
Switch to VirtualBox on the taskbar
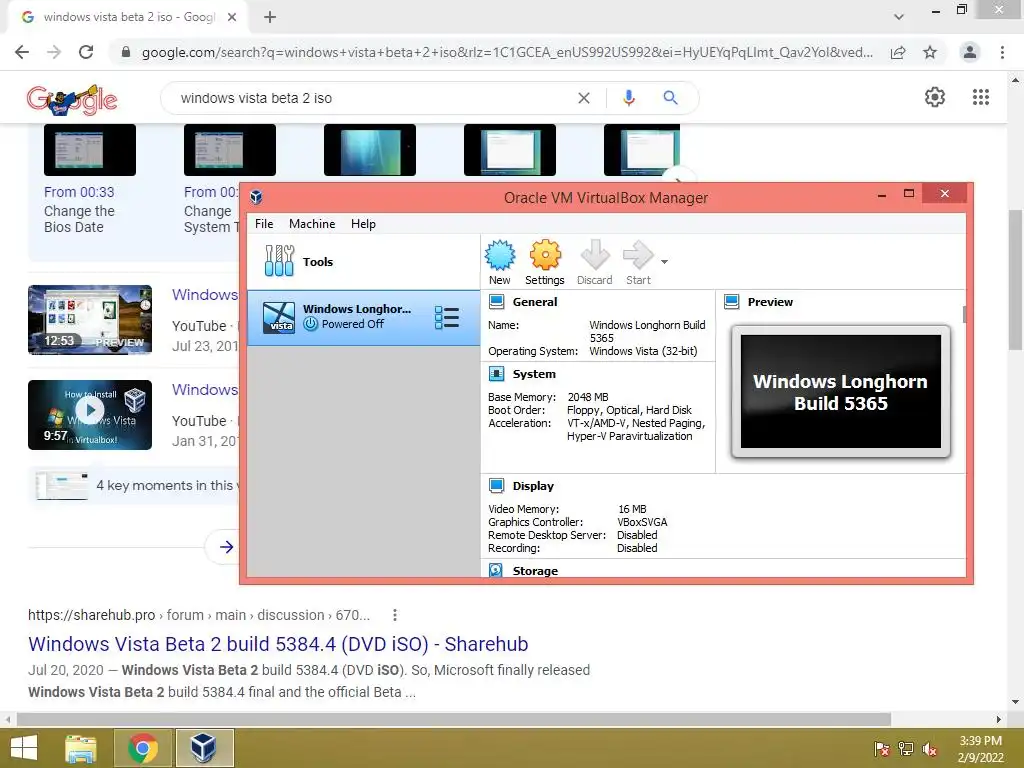point(204,748)
